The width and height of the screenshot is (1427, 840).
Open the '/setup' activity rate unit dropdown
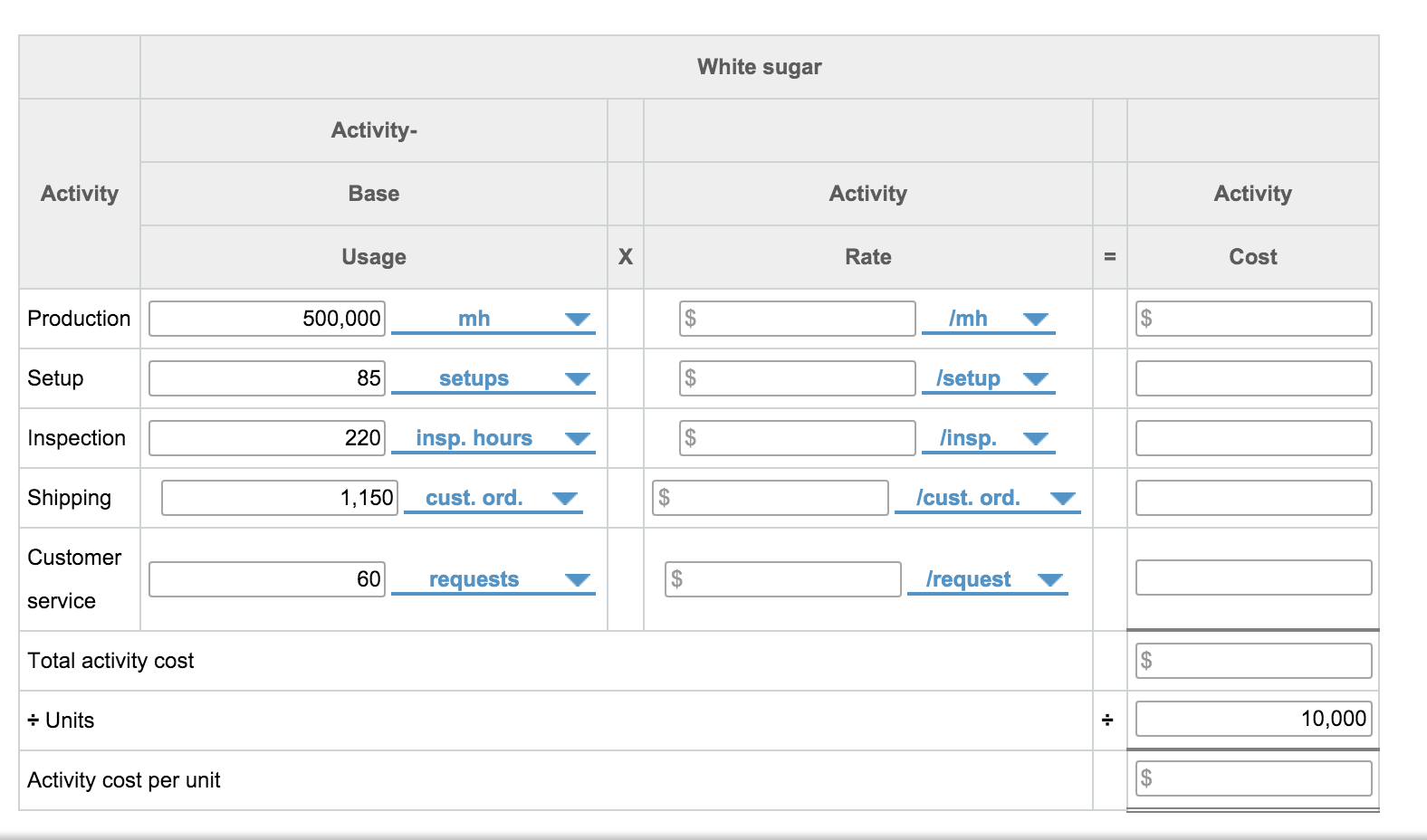click(x=988, y=378)
